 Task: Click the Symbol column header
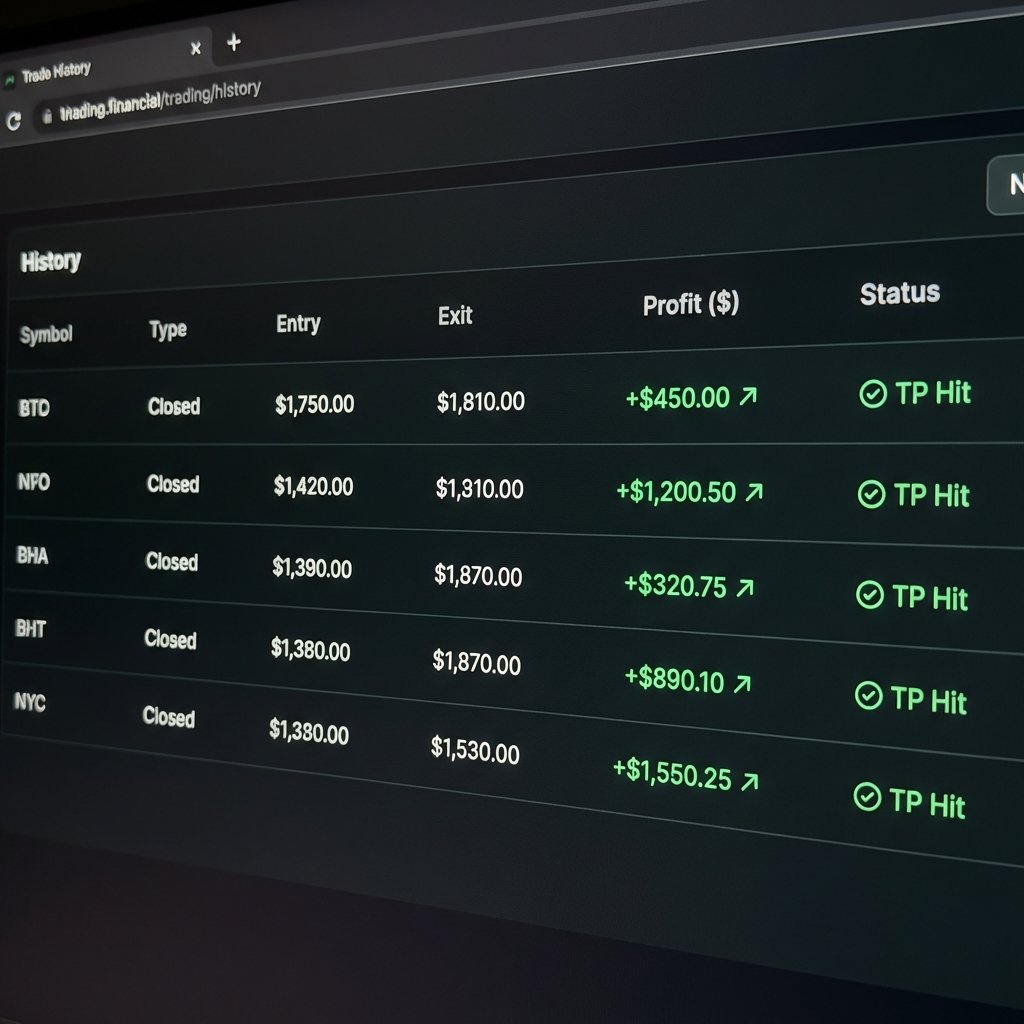point(44,335)
